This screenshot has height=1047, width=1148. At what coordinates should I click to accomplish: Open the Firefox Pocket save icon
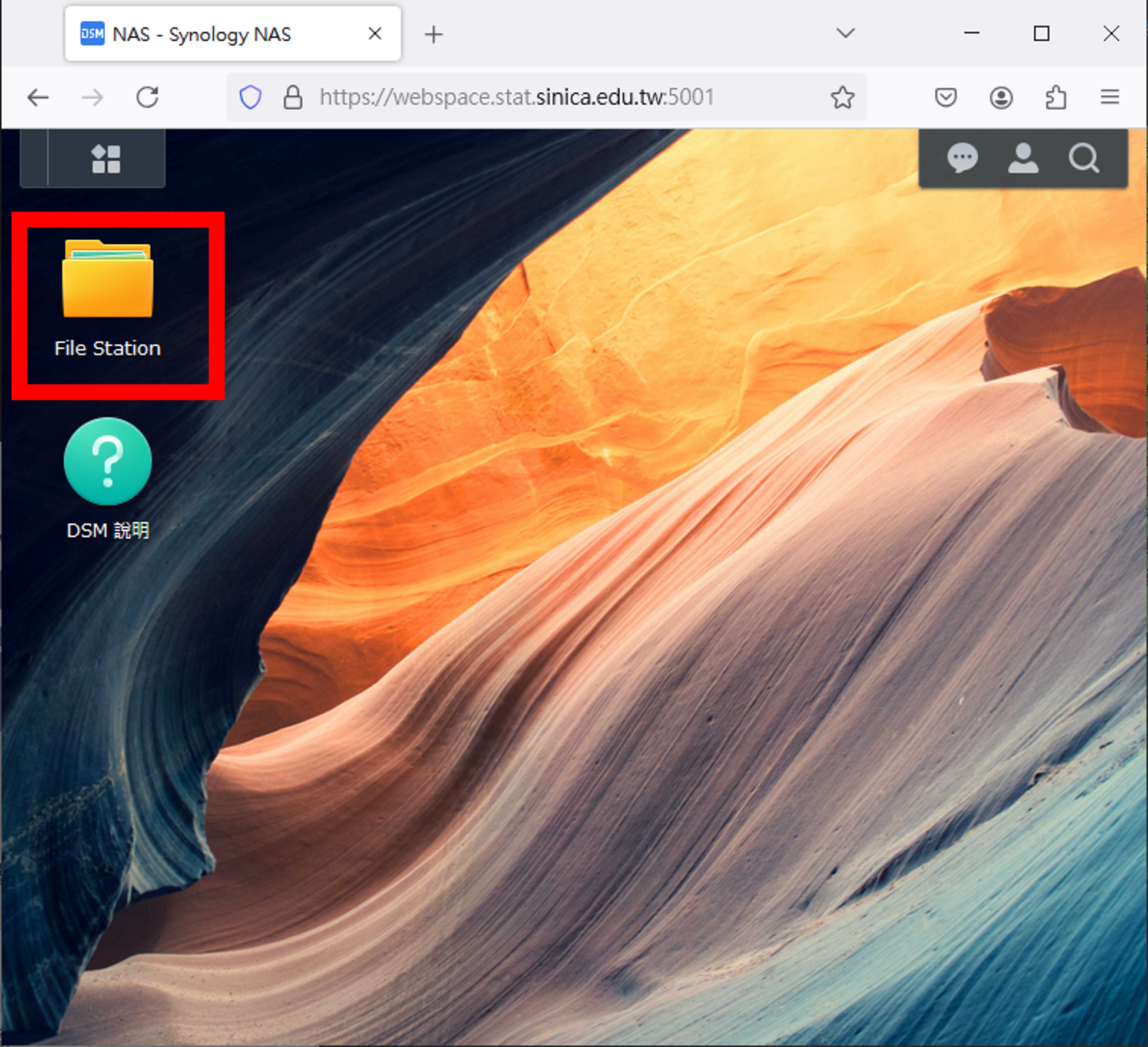[945, 97]
